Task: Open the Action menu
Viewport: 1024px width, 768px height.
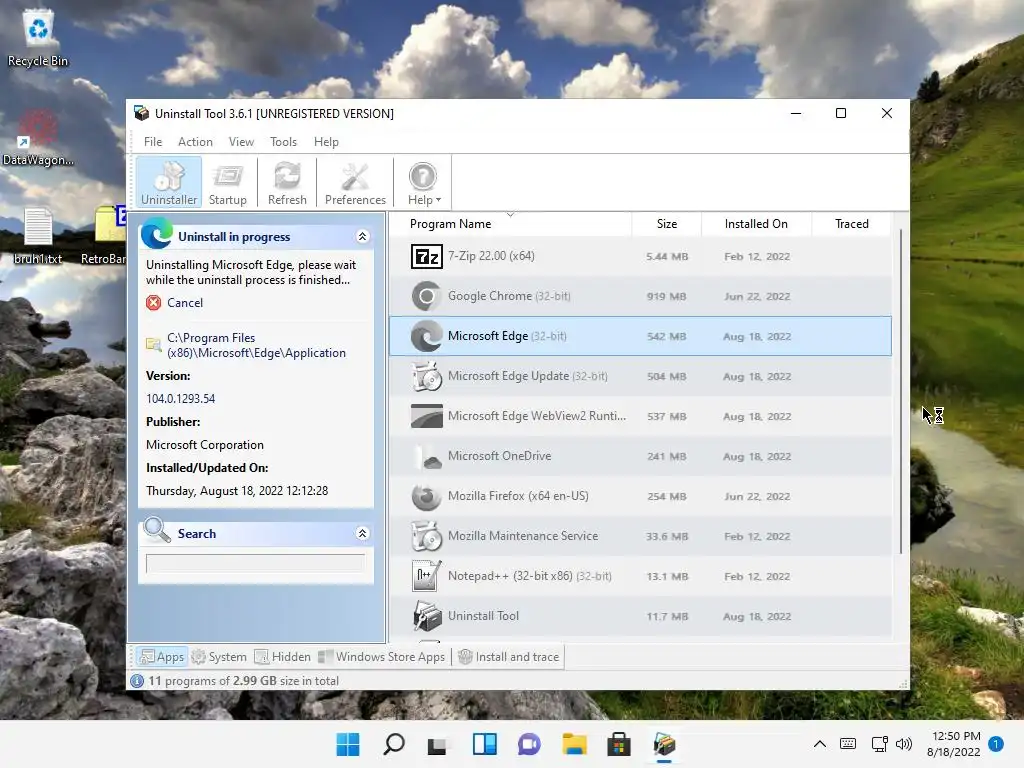Action: pos(195,142)
